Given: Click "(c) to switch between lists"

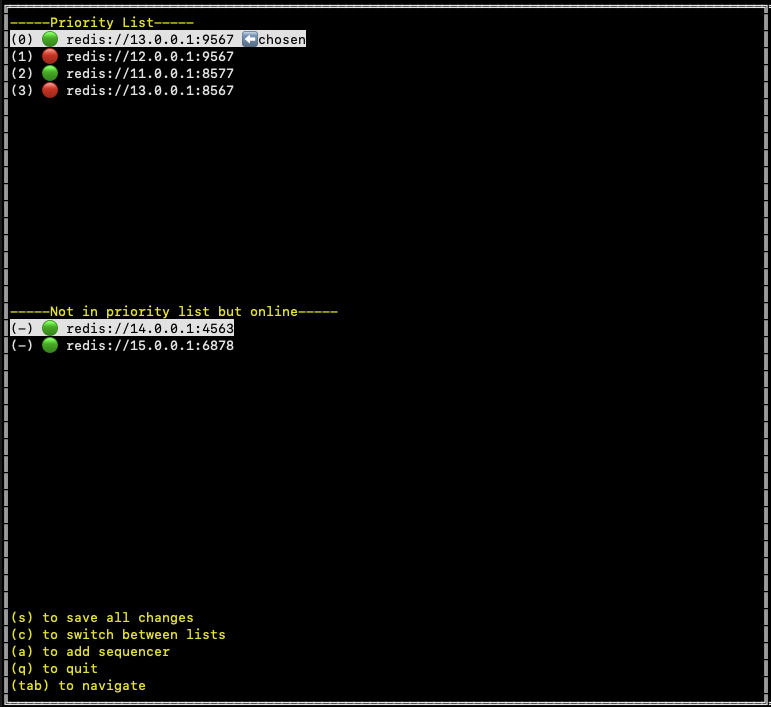Looking at the screenshot, I should [x=118, y=635].
